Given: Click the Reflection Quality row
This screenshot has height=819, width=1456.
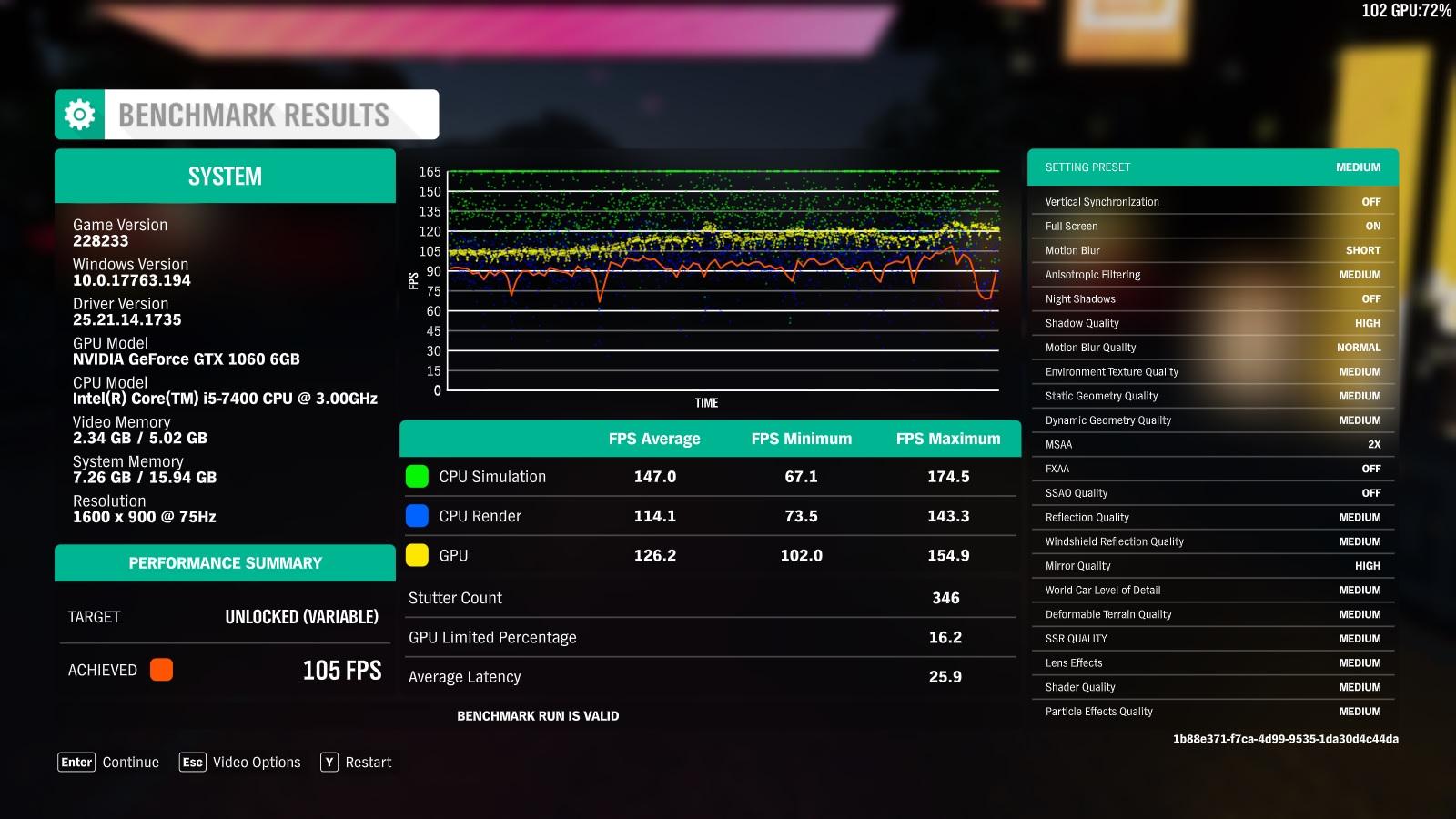Looking at the screenshot, I should tap(1213, 517).
